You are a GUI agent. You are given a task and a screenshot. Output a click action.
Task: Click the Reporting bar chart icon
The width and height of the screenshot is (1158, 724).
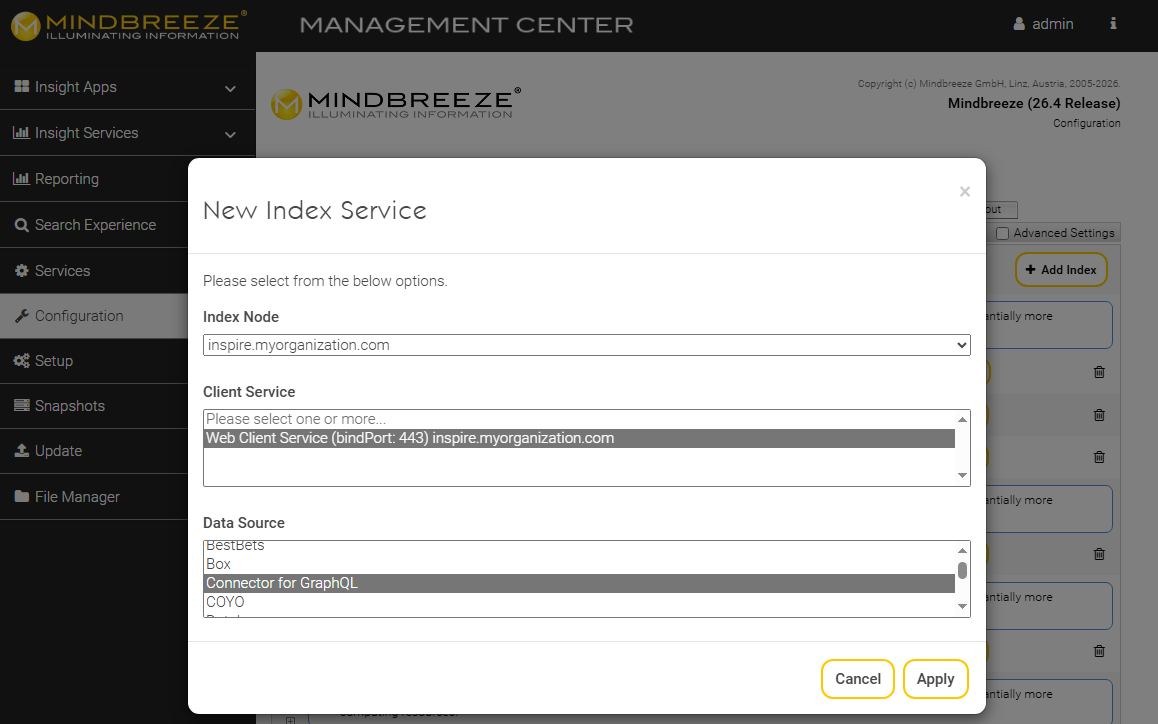21,179
